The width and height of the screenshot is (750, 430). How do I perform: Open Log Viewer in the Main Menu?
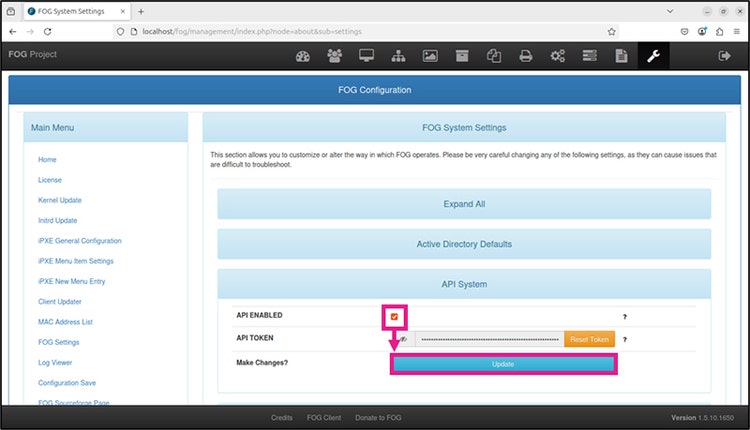(55, 363)
